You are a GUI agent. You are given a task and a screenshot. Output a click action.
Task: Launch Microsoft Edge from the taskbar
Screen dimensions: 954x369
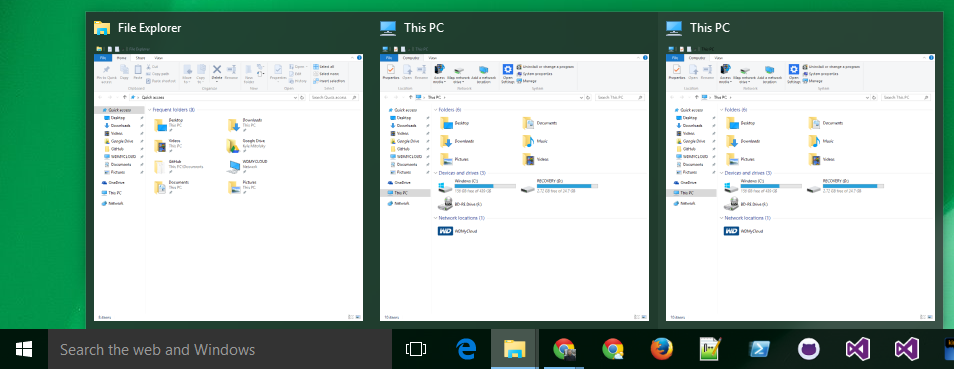(x=465, y=349)
